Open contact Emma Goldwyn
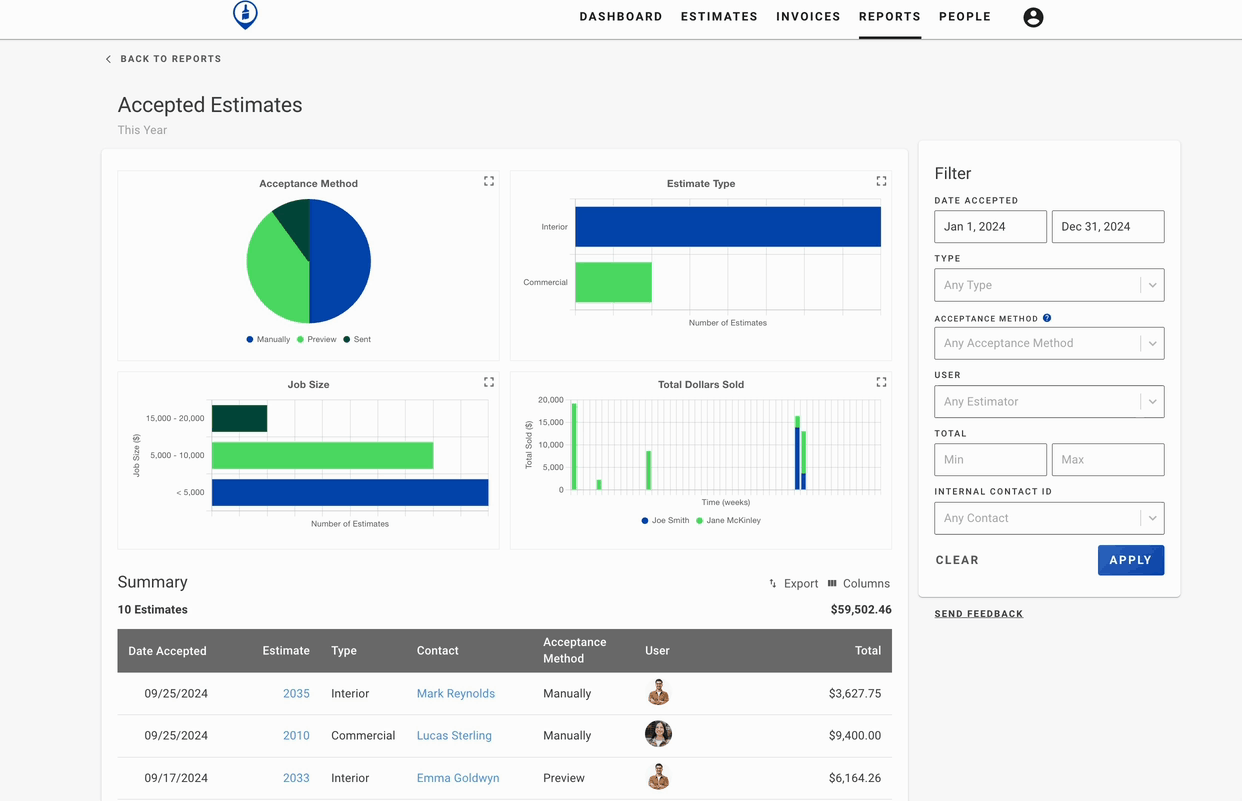The image size is (1242, 801). (x=458, y=778)
